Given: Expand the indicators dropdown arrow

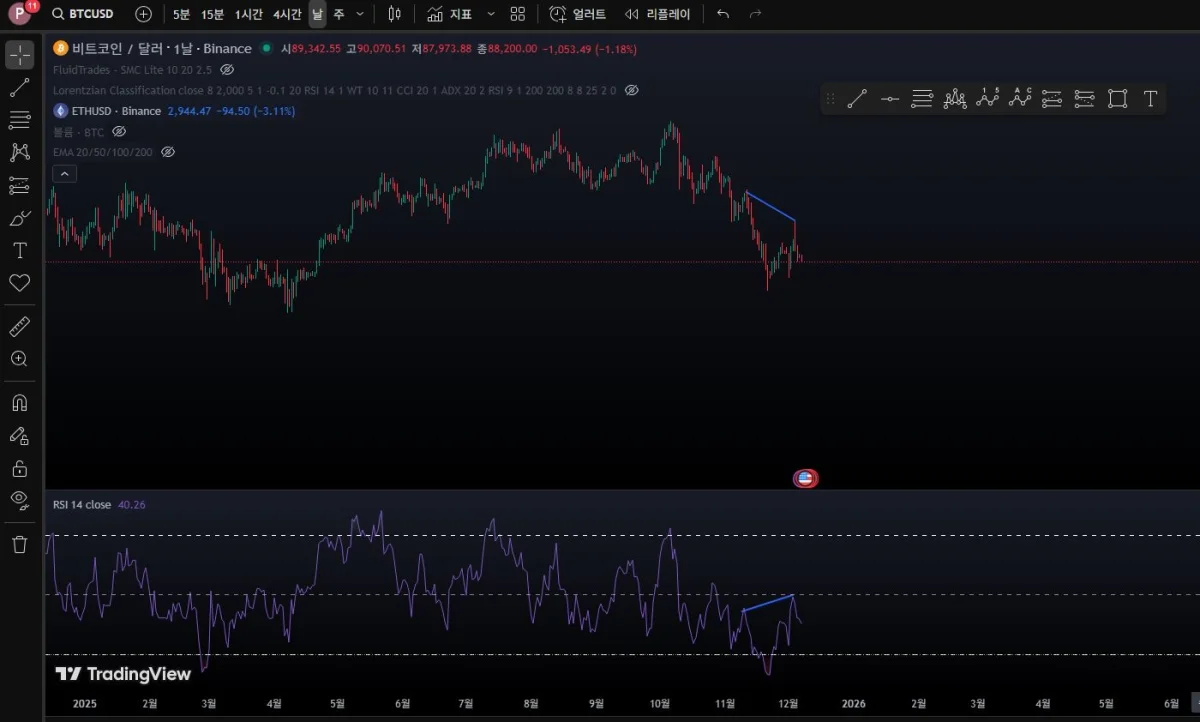Looking at the screenshot, I should click(x=490, y=14).
